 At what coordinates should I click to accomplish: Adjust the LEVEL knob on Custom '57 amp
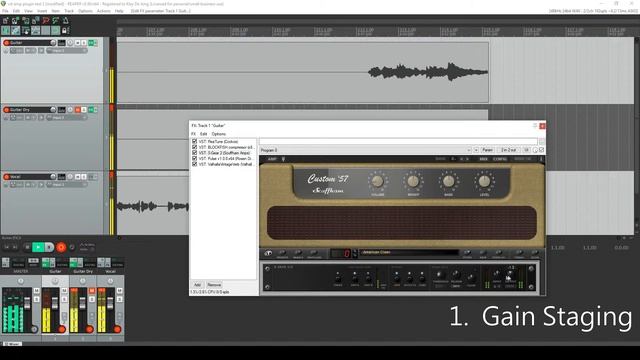[484, 181]
